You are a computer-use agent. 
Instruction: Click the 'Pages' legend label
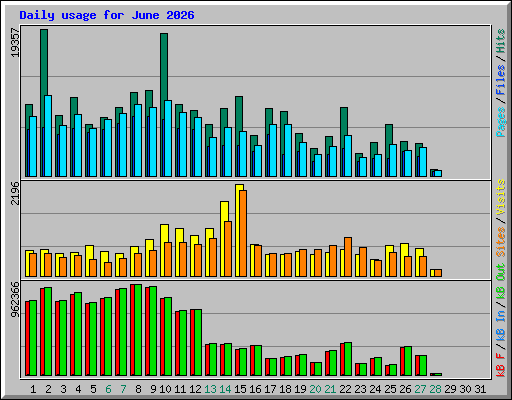(x=501, y=122)
